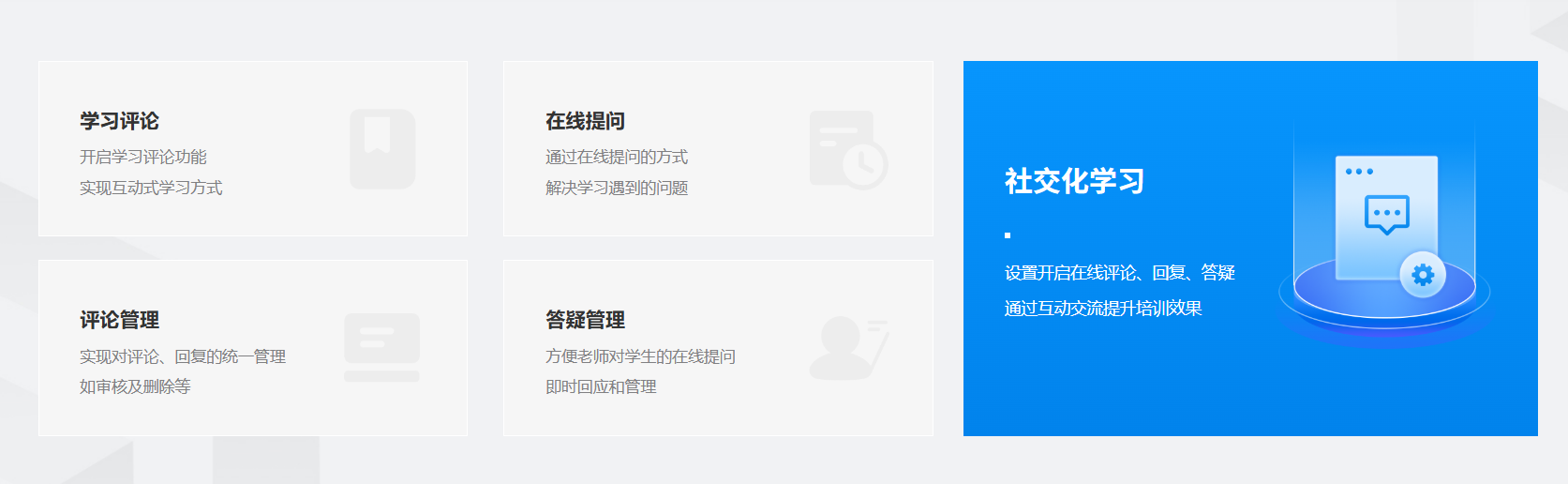
Task: Click the text 解决学习遇到的问题
Action: click(x=617, y=188)
